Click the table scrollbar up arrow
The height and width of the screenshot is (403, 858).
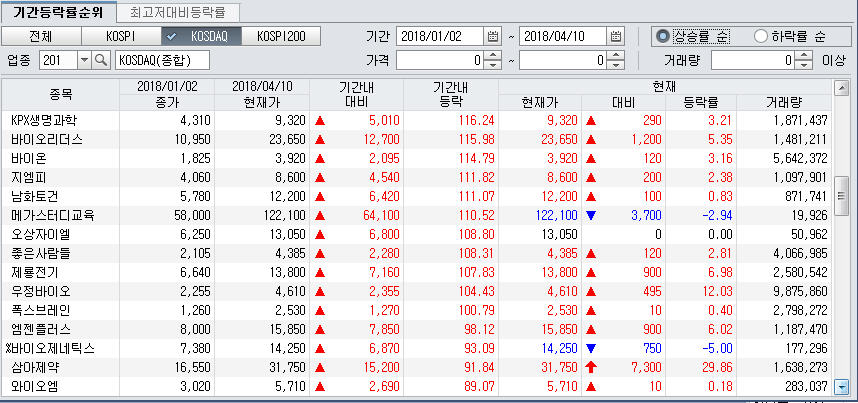840,88
